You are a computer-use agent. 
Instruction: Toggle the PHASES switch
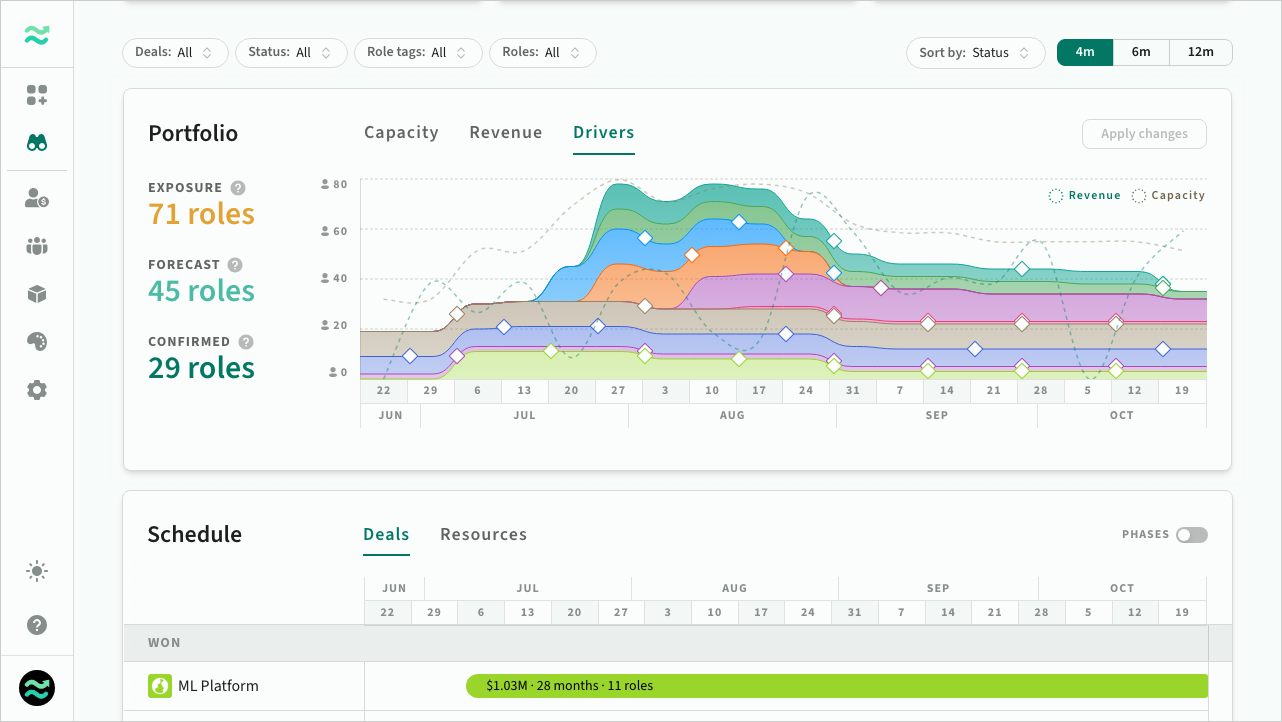click(1192, 535)
